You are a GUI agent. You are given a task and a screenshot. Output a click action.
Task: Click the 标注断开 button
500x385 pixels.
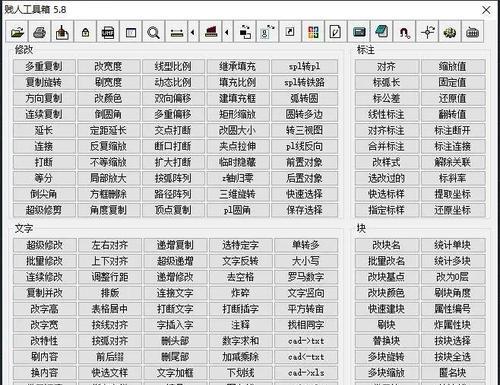[x=453, y=130]
